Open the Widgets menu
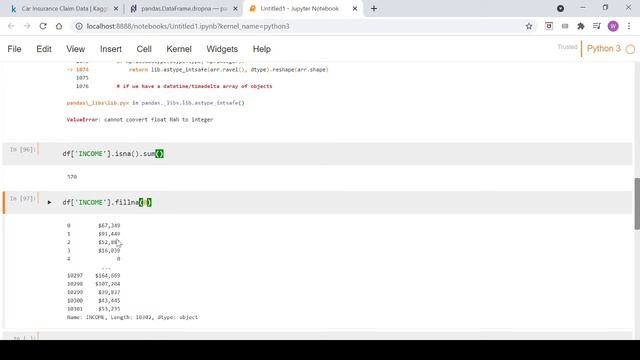The image size is (640, 360). click(222, 49)
